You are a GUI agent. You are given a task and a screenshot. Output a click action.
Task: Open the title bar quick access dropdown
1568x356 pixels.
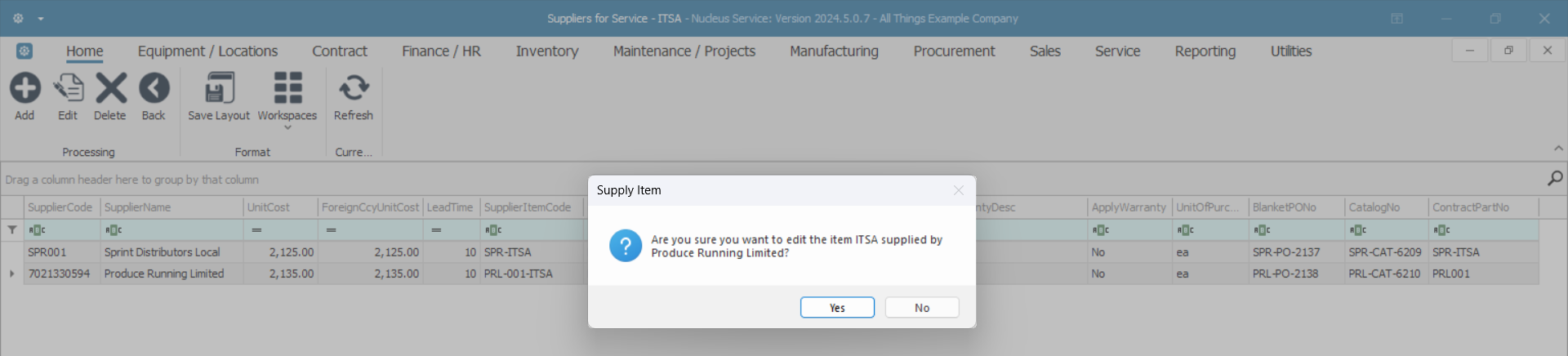pos(41,19)
